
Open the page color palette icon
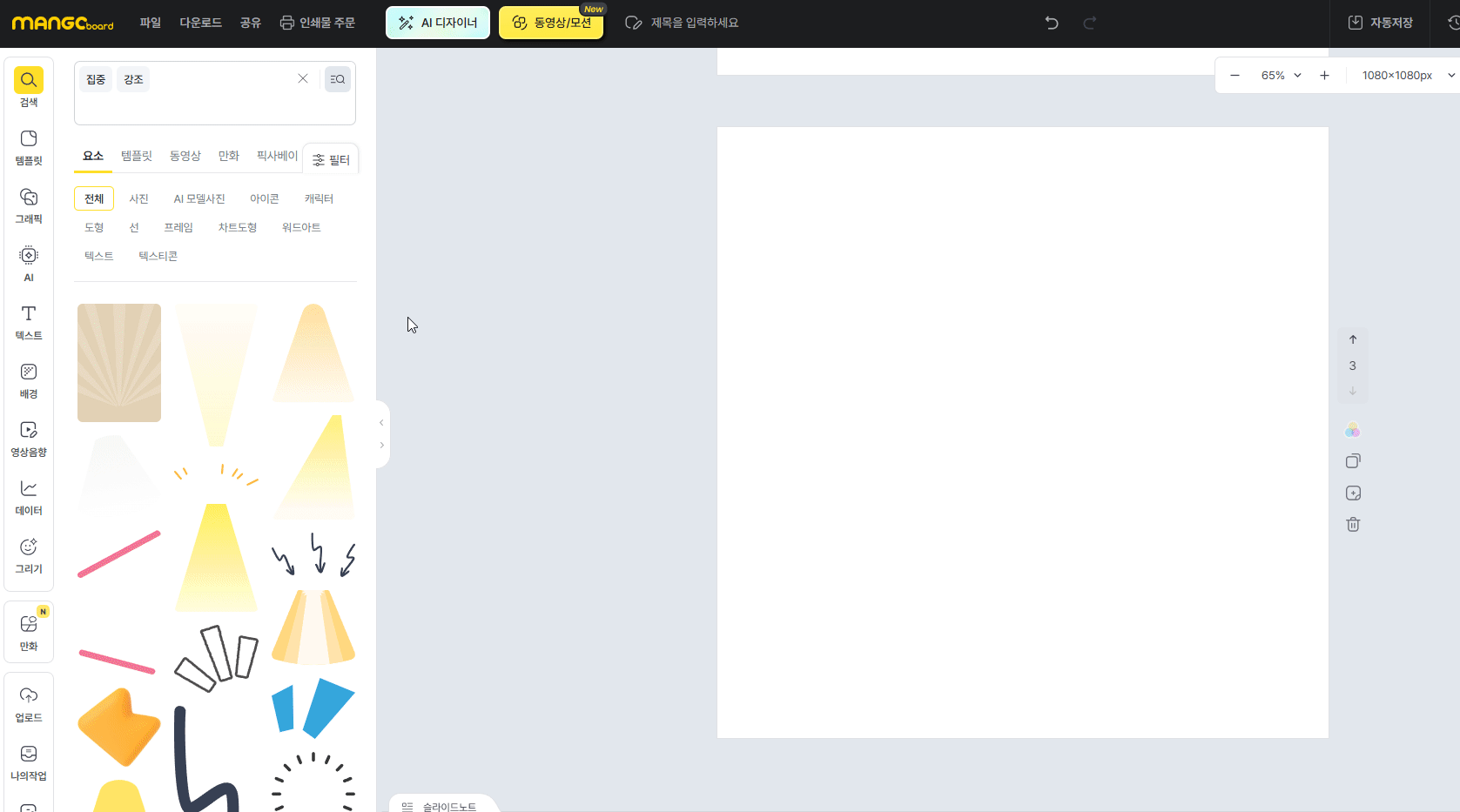[1352, 430]
